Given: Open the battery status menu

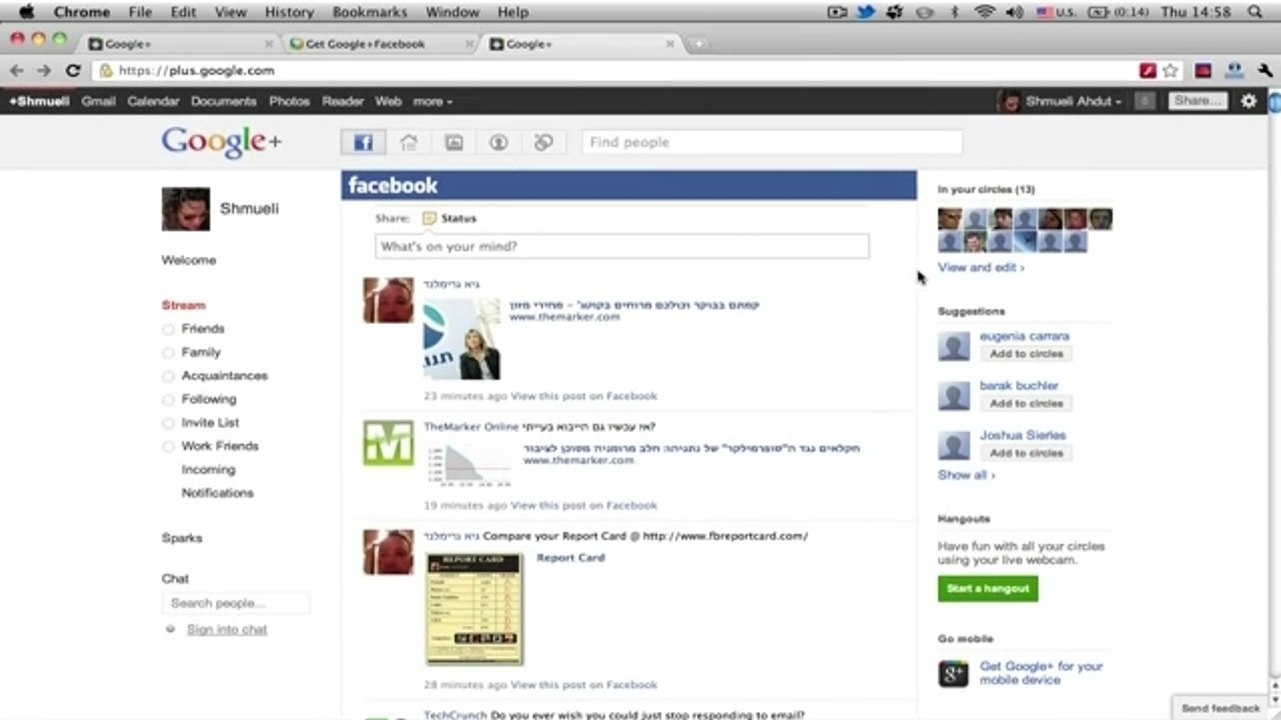Looking at the screenshot, I should point(1117,12).
